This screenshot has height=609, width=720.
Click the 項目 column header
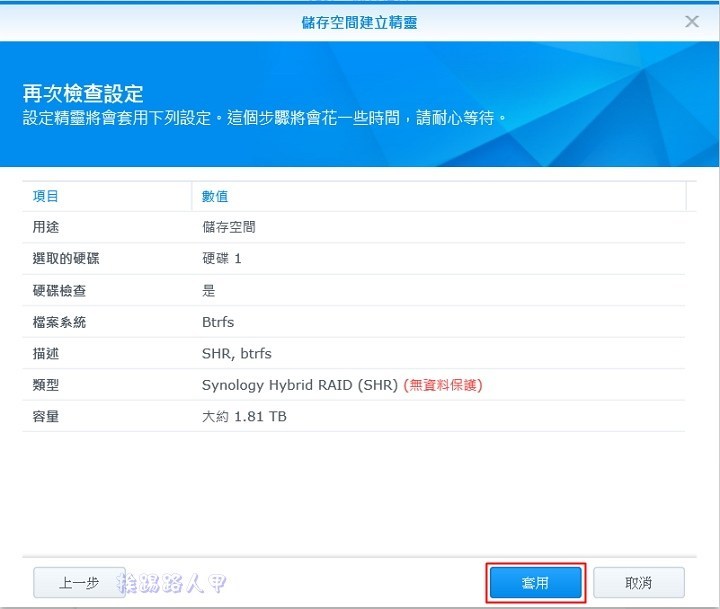click(x=46, y=196)
